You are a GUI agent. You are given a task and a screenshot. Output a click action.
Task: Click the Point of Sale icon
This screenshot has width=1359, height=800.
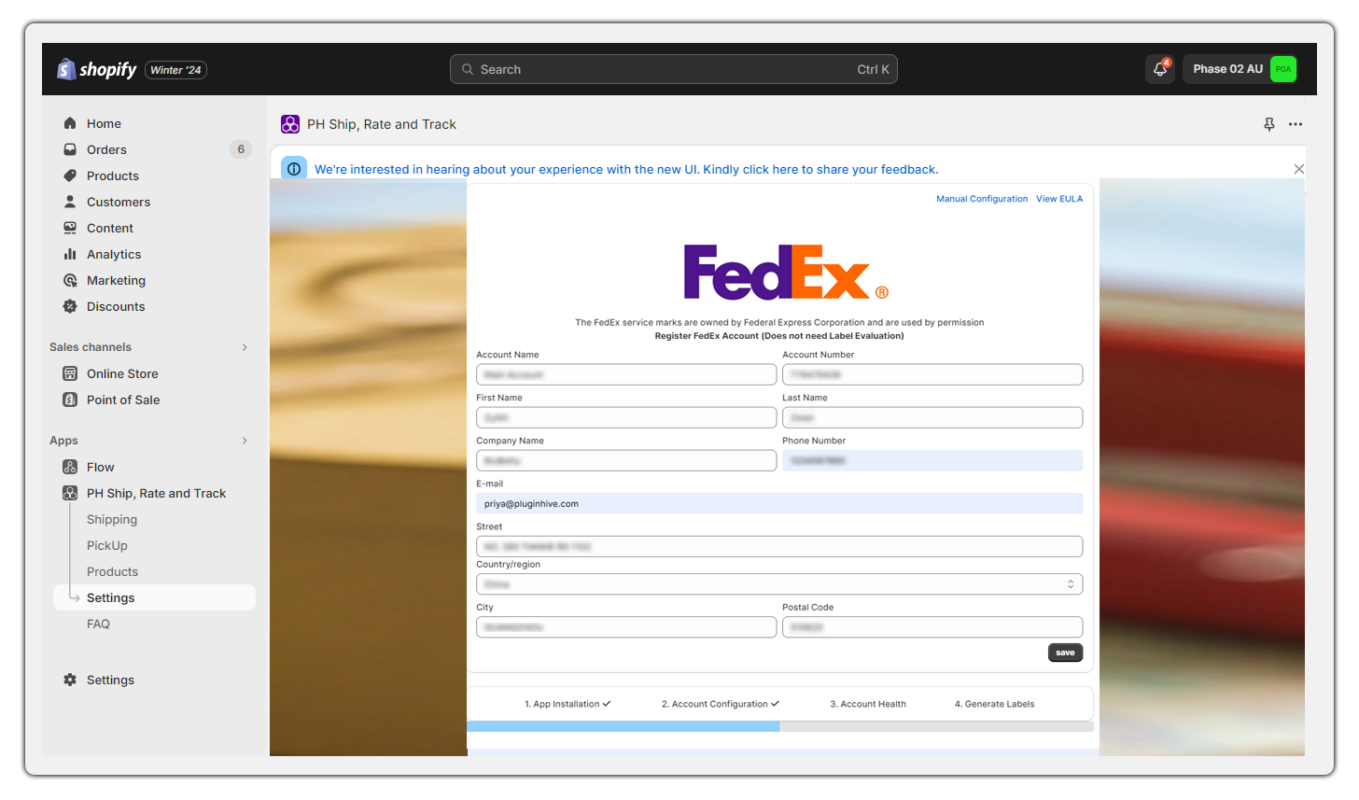click(70, 399)
